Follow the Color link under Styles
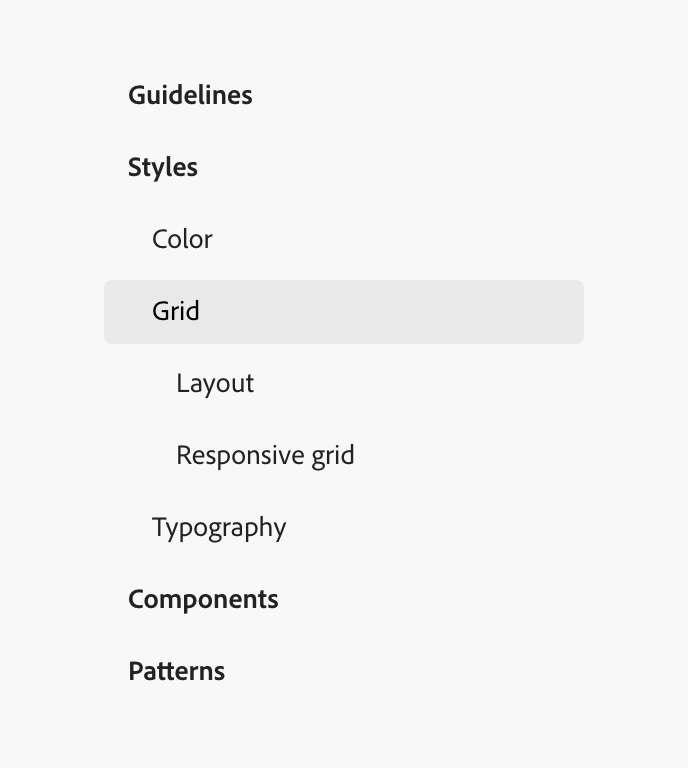This screenshot has height=768, width=688. point(182,239)
